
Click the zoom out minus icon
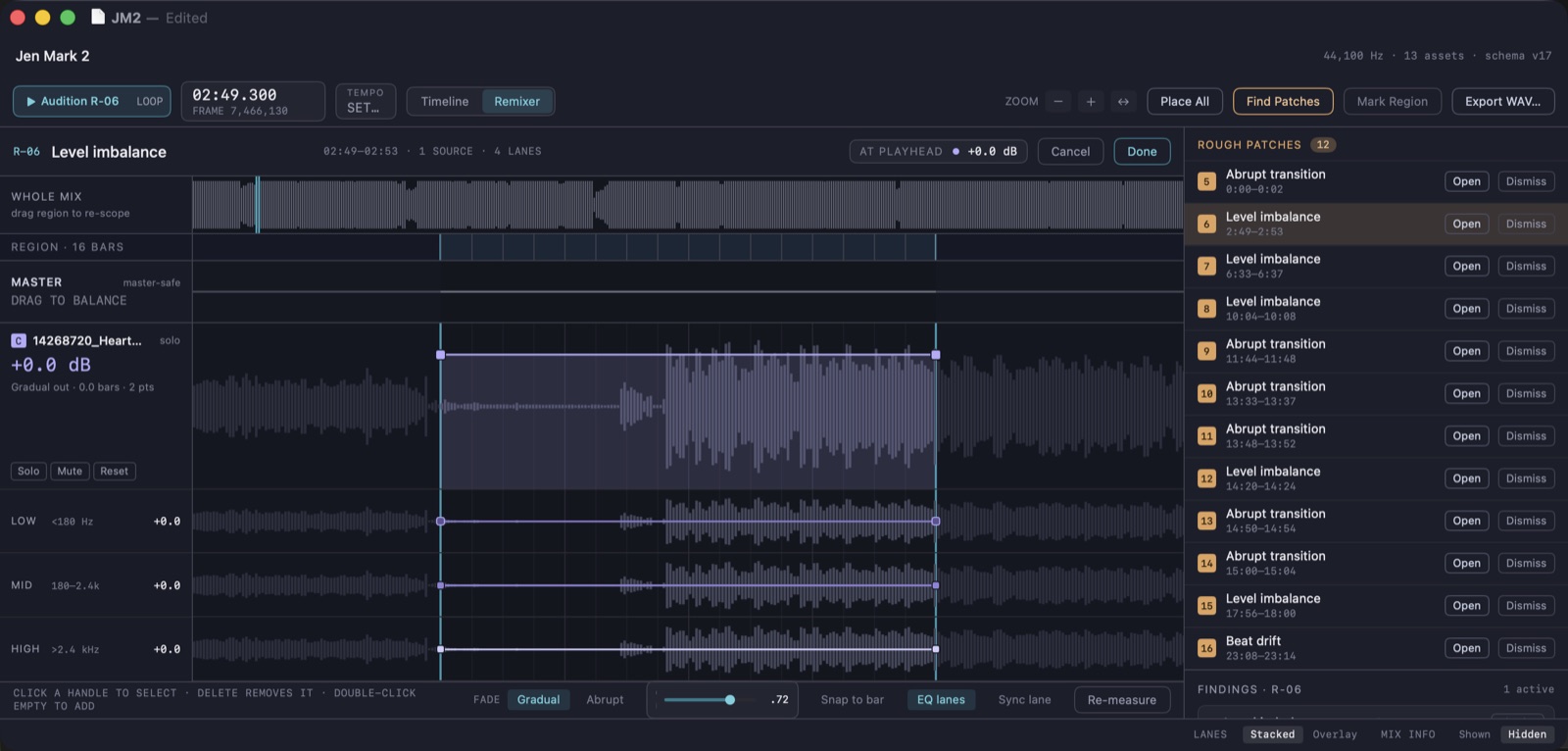tap(1057, 101)
